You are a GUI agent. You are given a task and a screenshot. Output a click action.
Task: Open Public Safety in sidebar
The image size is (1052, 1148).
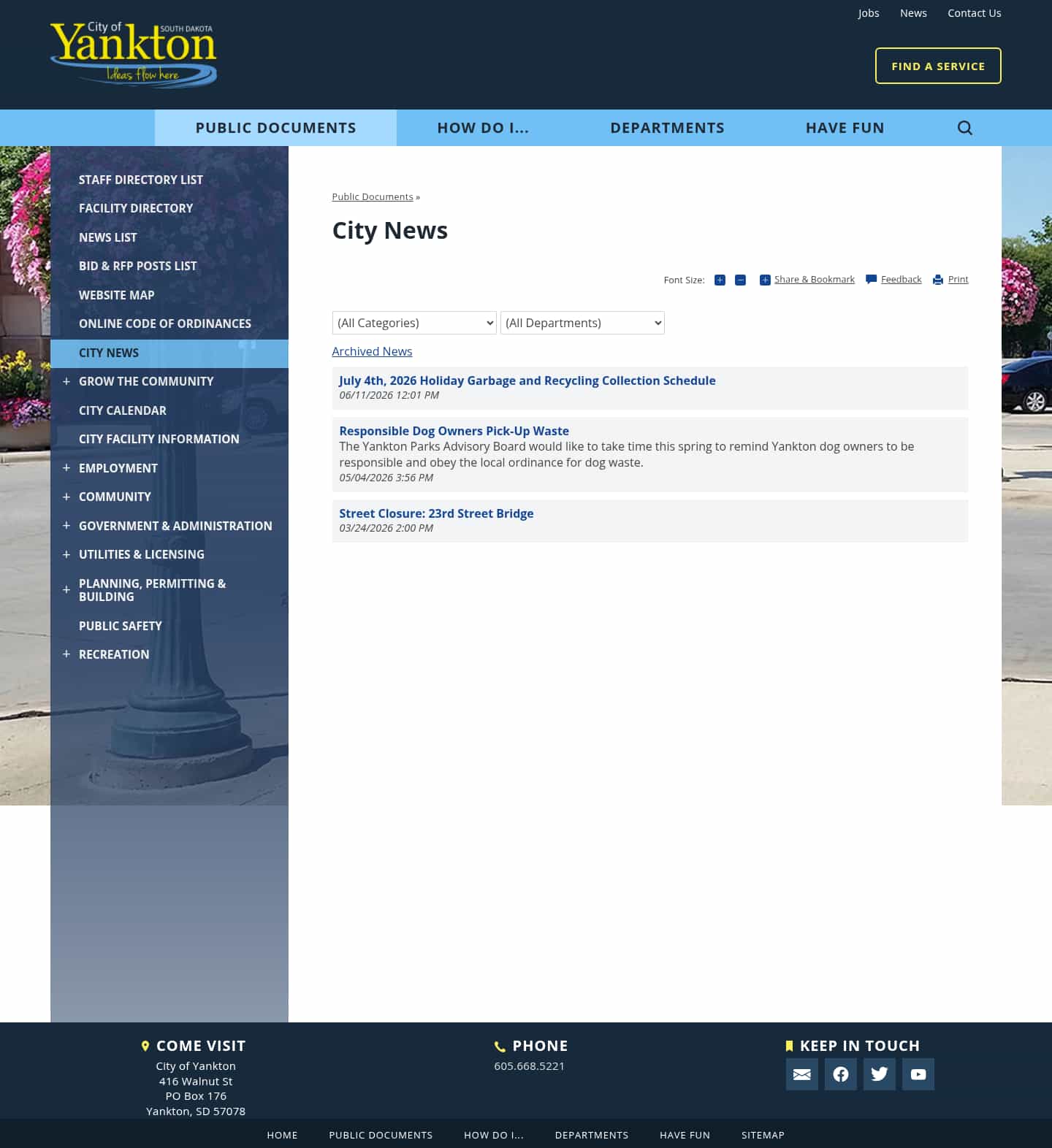click(121, 626)
